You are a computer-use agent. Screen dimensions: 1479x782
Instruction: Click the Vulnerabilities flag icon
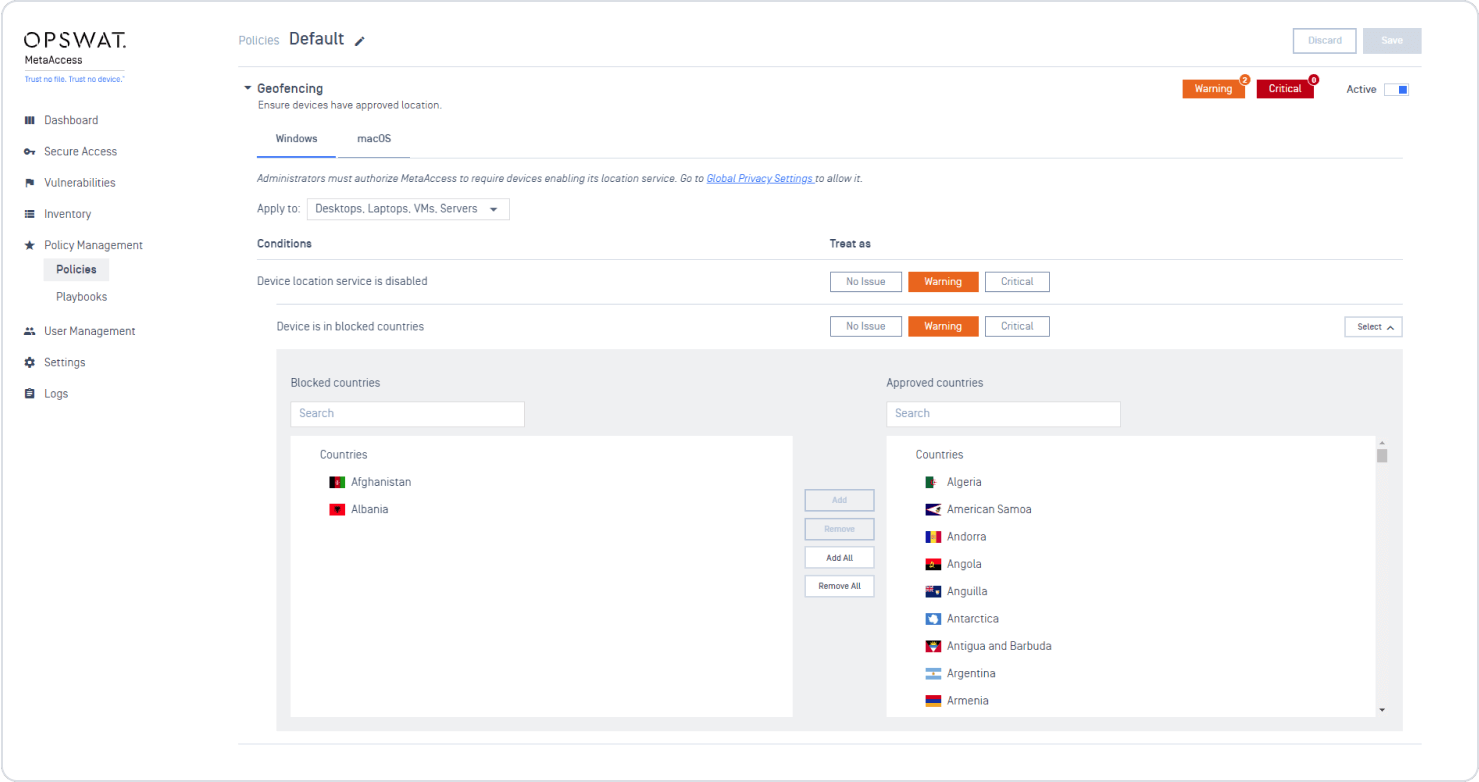30,183
